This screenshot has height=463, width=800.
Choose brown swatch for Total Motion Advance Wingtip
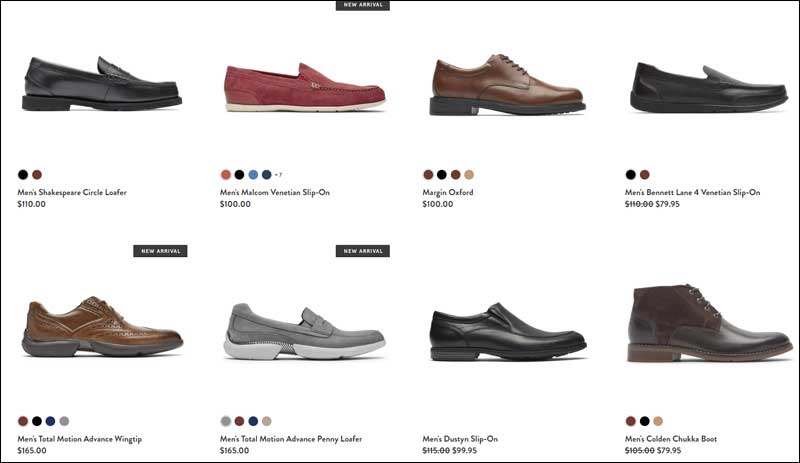pyautogui.click(x=23, y=421)
